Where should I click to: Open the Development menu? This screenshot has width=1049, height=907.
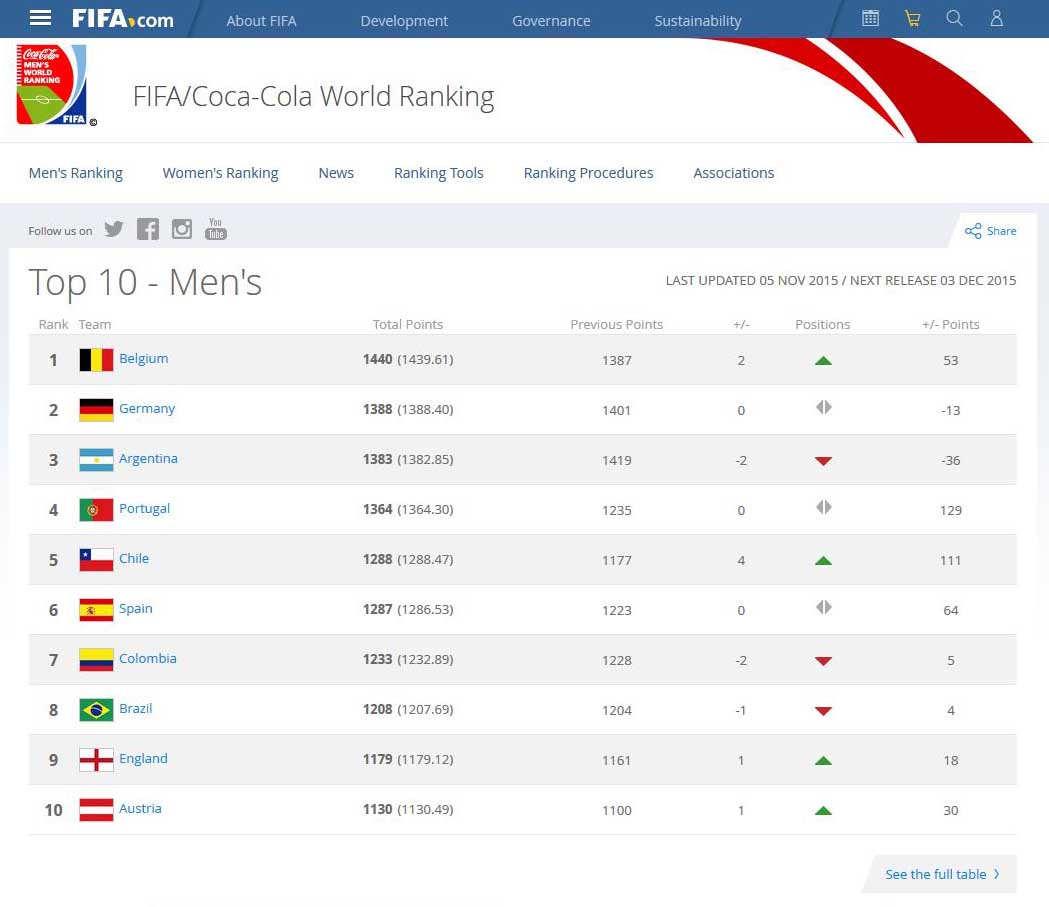click(404, 21)
